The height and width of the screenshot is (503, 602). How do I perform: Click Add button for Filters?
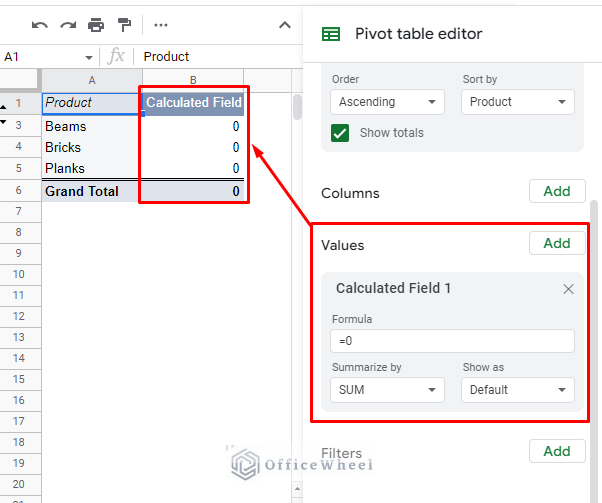pos(557,451)
